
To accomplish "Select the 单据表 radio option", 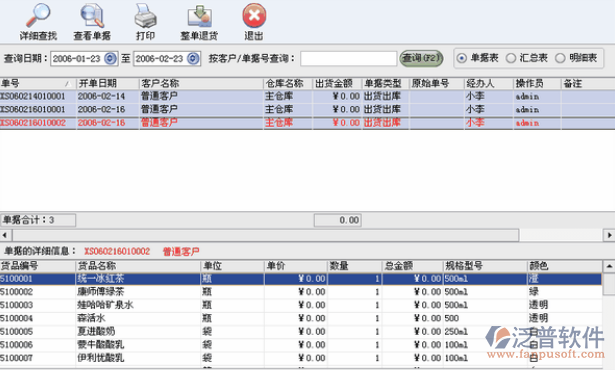I will 462,58.
